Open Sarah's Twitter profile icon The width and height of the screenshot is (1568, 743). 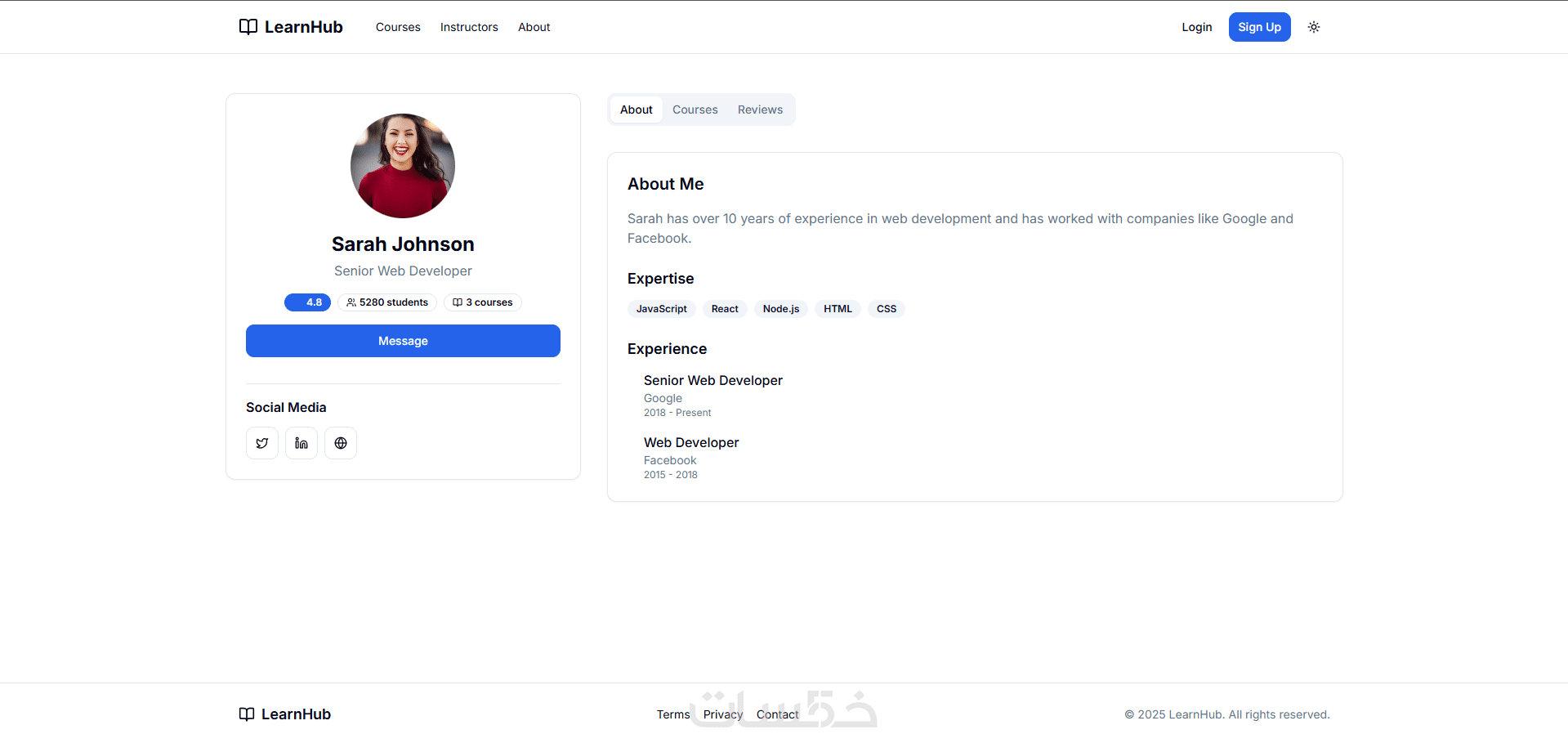click(x=262, y=443)
